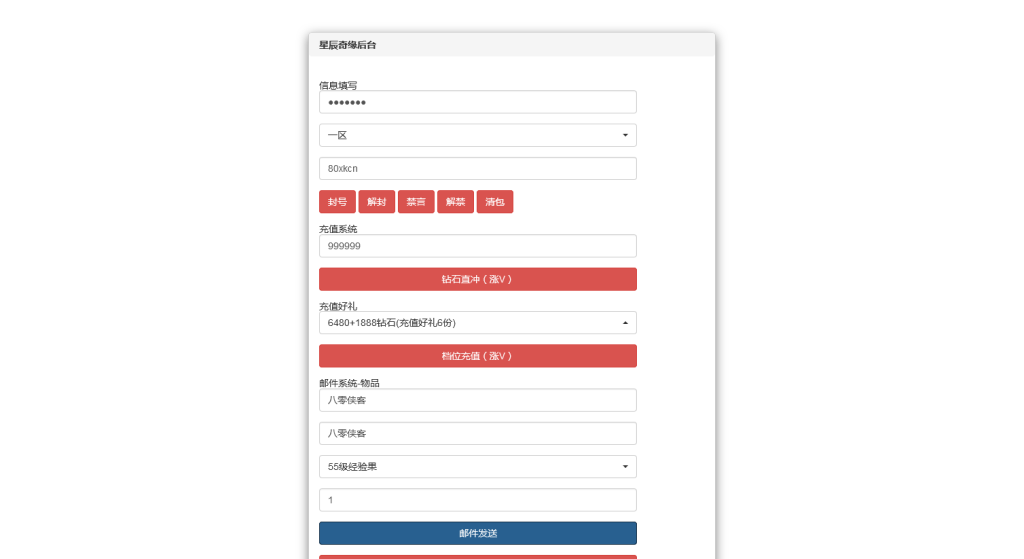Click the quantity field showing 1

(x=477, y=500)
